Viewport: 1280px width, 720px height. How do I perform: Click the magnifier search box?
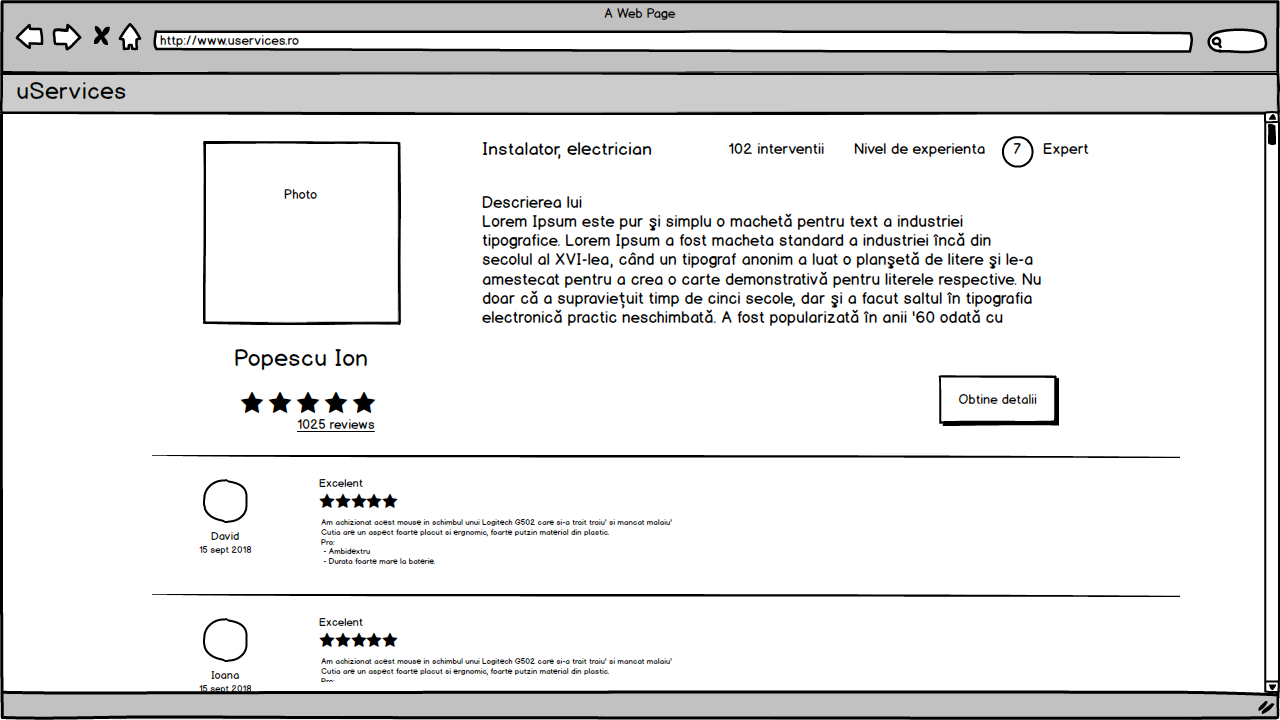pyautogui.click(x=1237, y=42)
